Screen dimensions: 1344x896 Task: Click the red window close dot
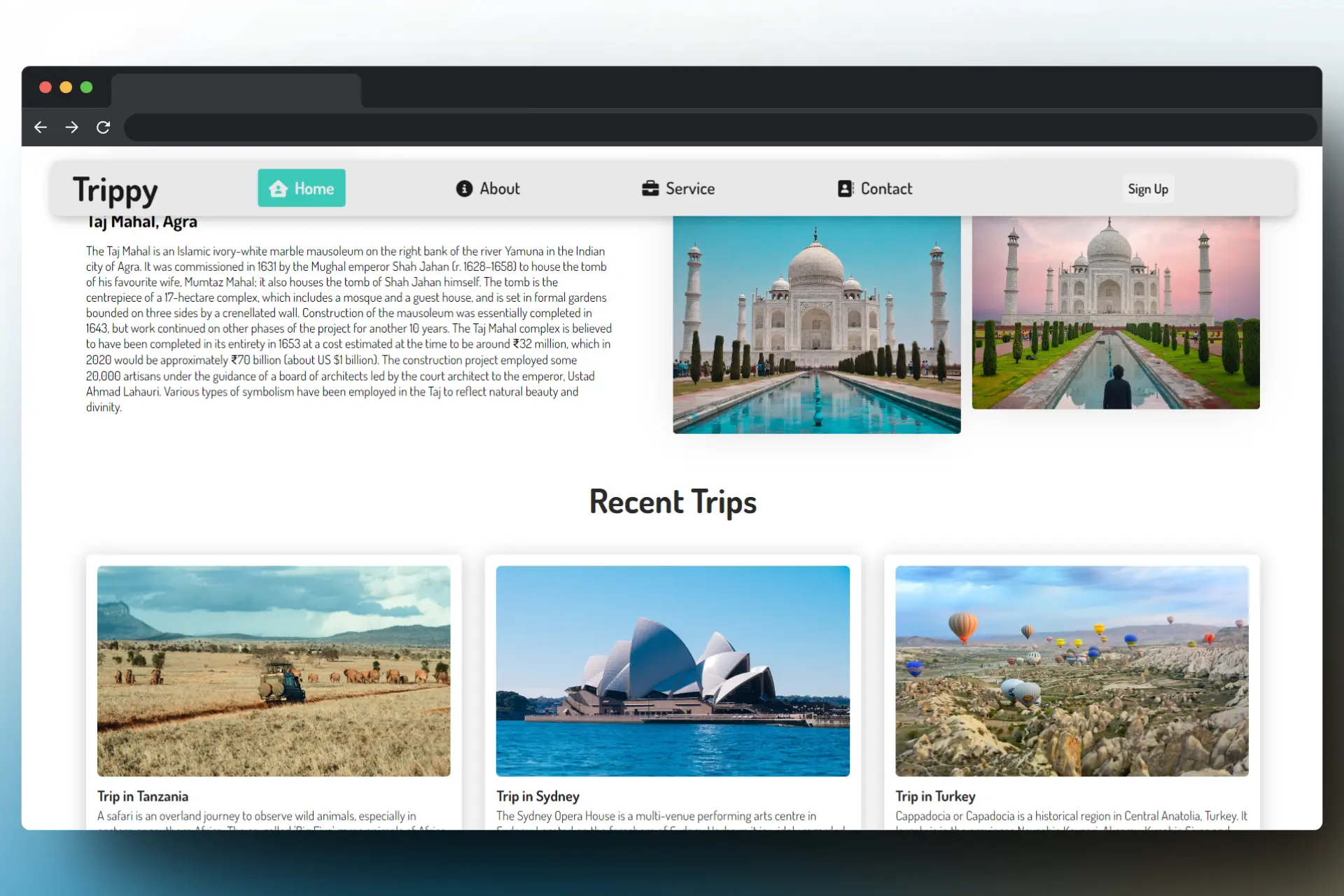pos(45,87)
